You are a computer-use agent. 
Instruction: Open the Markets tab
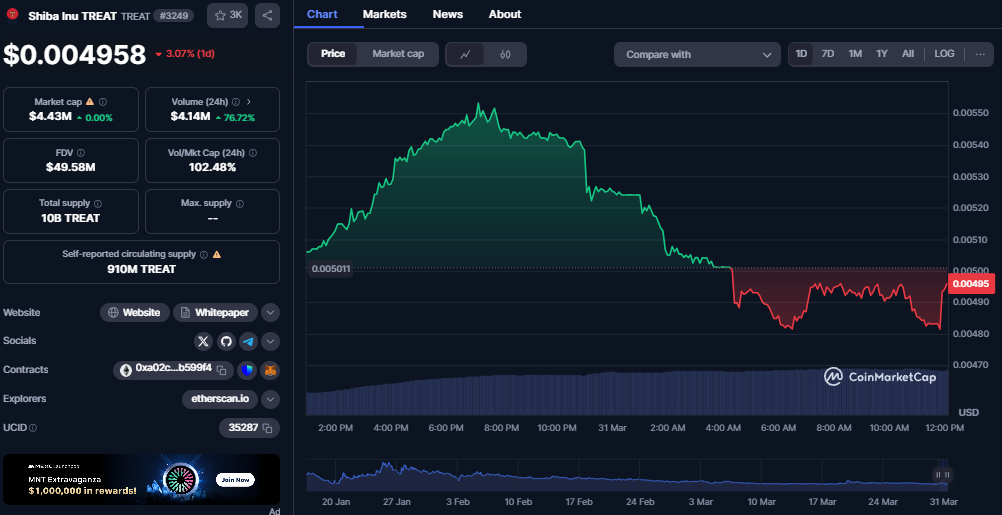pyautogui.click(x=385, y=14)
